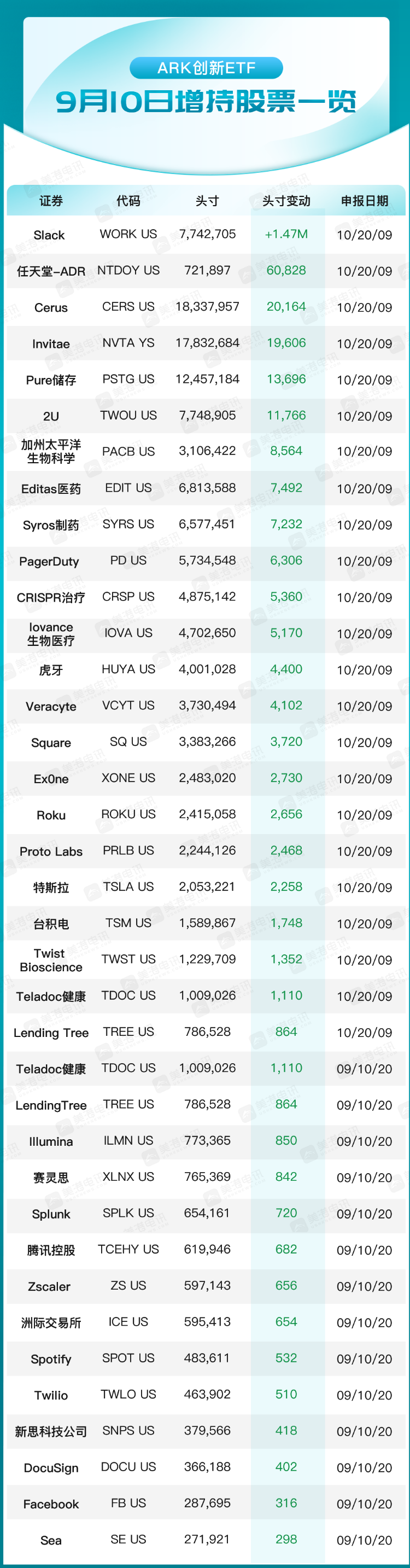
Task: Click the 申报日期 column header
Action: click(365, 201)
